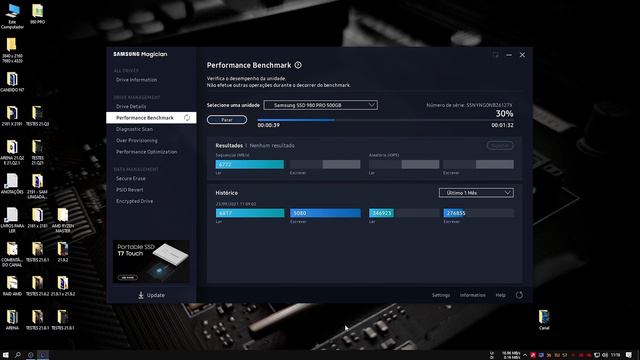The image size is (640, 360).
Task: Click the Parar button to stop benchmark
Action: click(x=227, y=120)
